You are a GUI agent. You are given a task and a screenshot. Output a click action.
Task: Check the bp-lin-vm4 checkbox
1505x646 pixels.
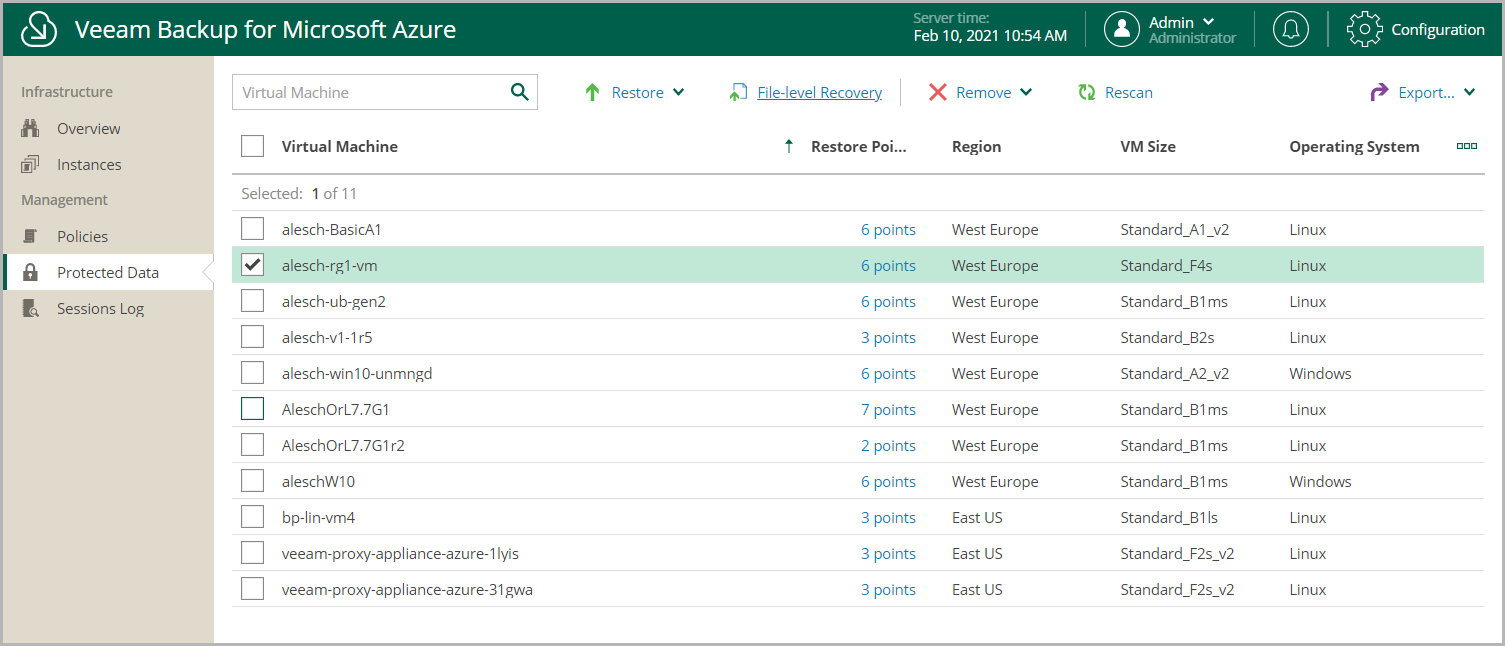point(253,517)
